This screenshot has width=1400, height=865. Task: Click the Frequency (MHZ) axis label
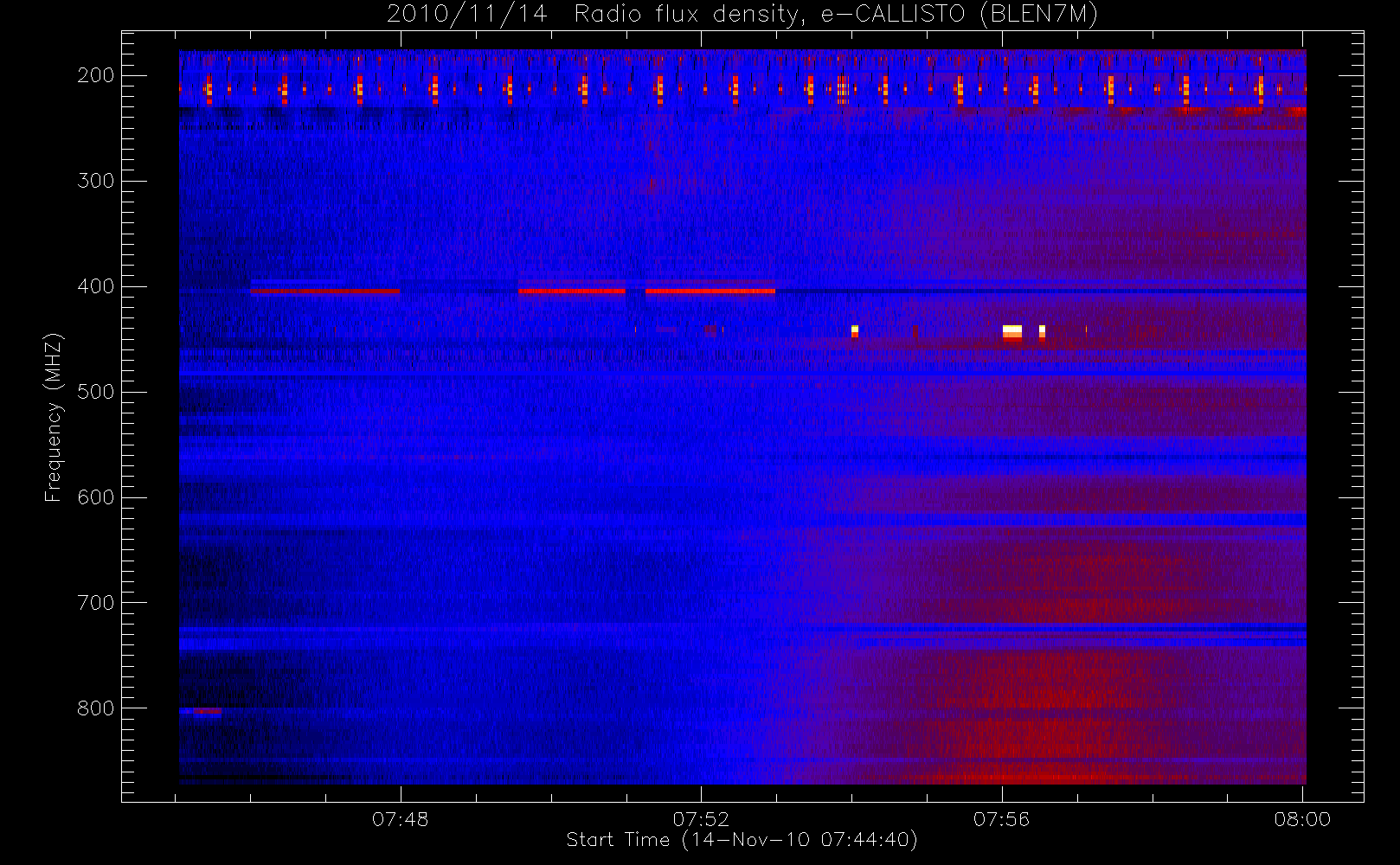(54, 417)
